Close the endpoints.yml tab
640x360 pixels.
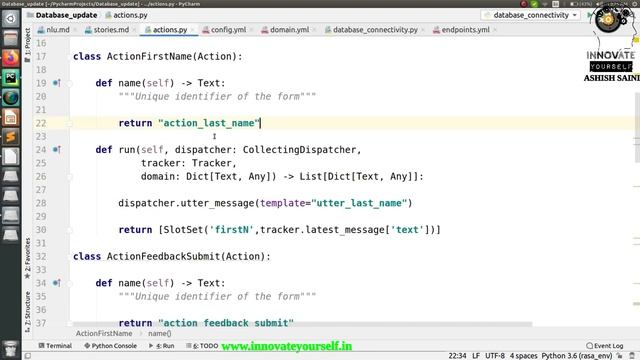coord(495,30)
